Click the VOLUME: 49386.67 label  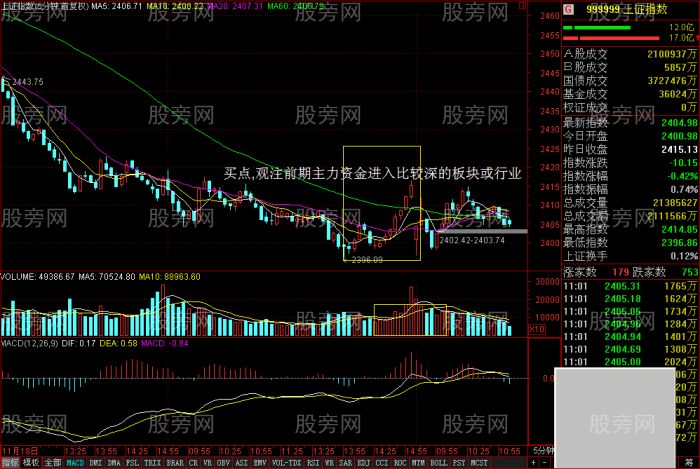[38, 277]
